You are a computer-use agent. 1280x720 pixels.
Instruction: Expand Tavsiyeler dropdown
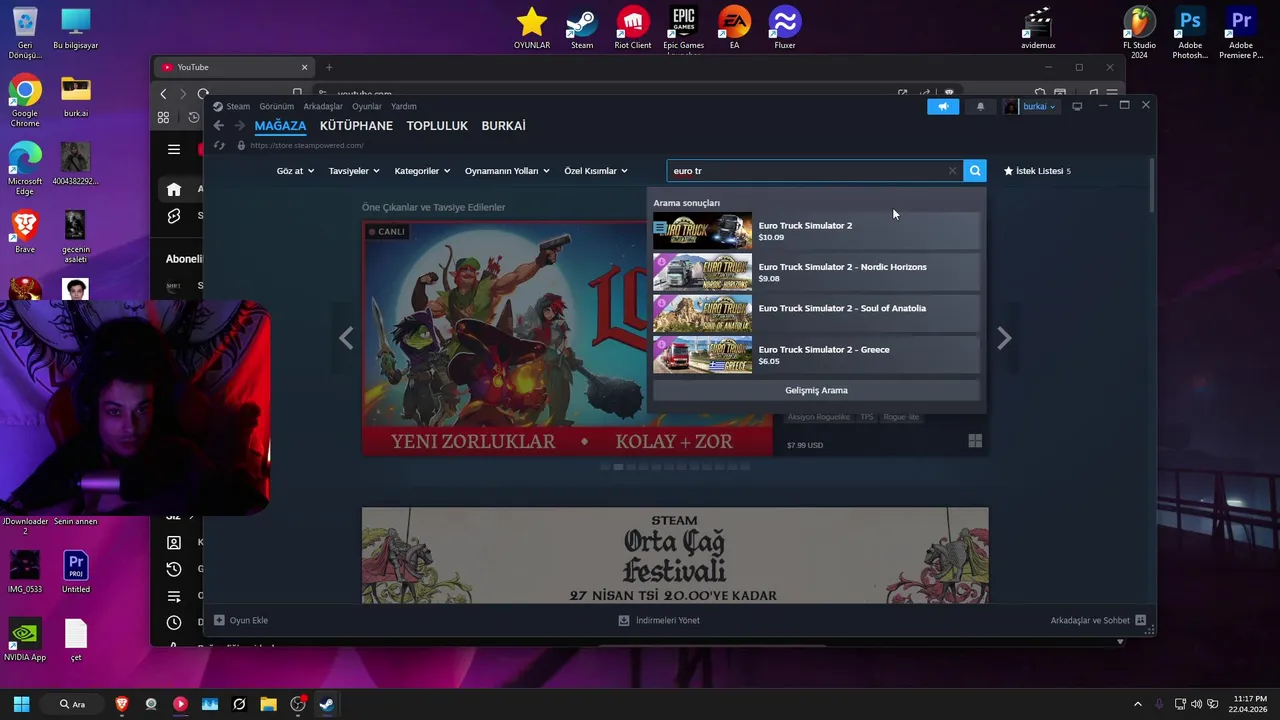(x=354, y=171)
